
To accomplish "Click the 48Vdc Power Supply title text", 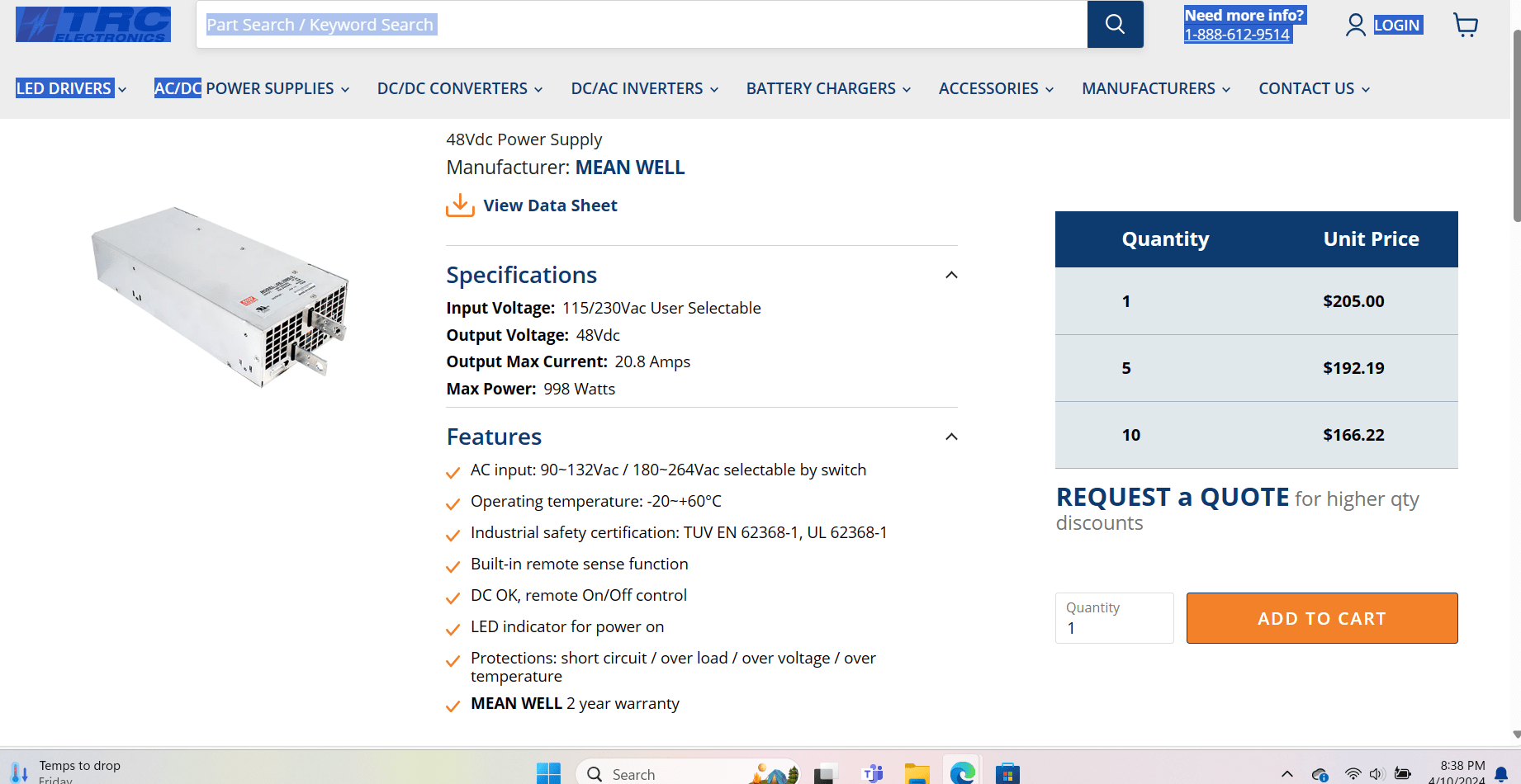I will (x=524, y=139).
